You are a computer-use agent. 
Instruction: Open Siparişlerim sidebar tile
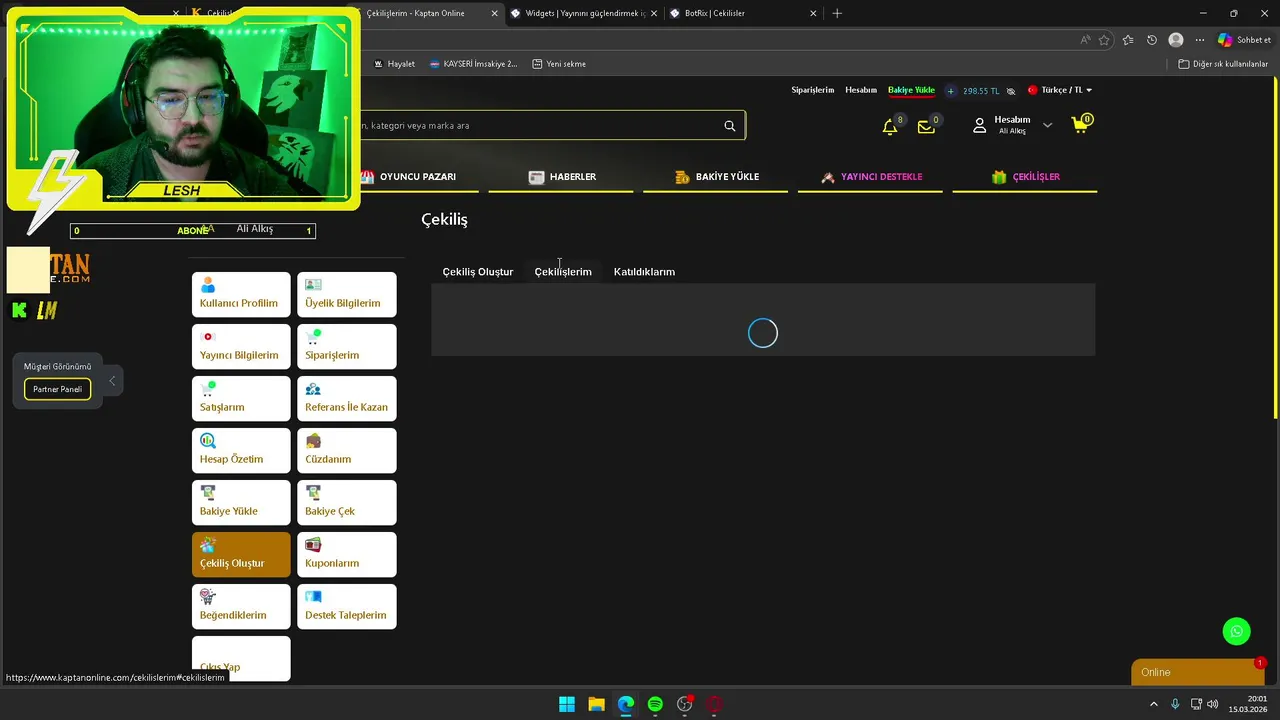pos(347,347)
